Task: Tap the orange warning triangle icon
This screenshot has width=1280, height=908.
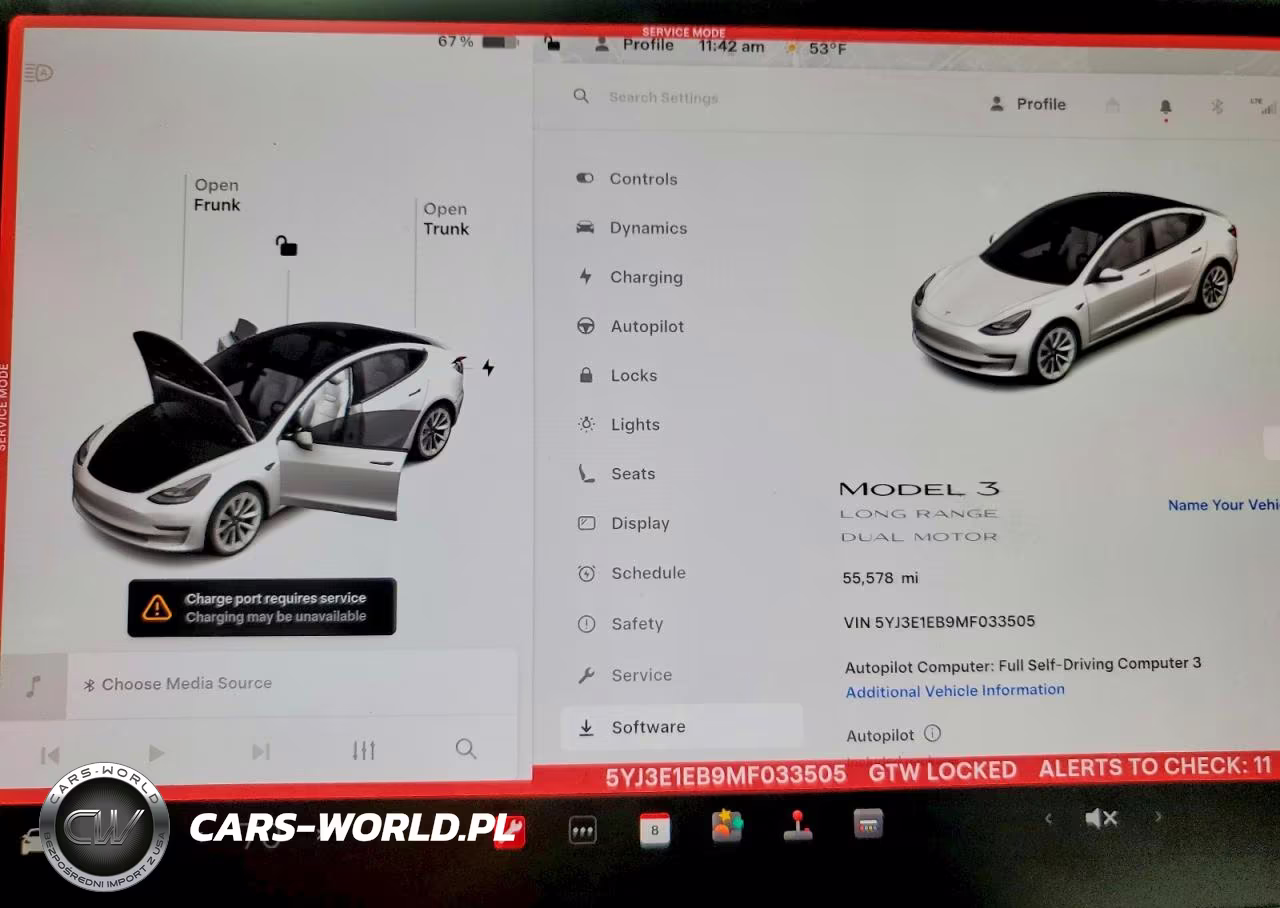Action: (x=157, y=607)
